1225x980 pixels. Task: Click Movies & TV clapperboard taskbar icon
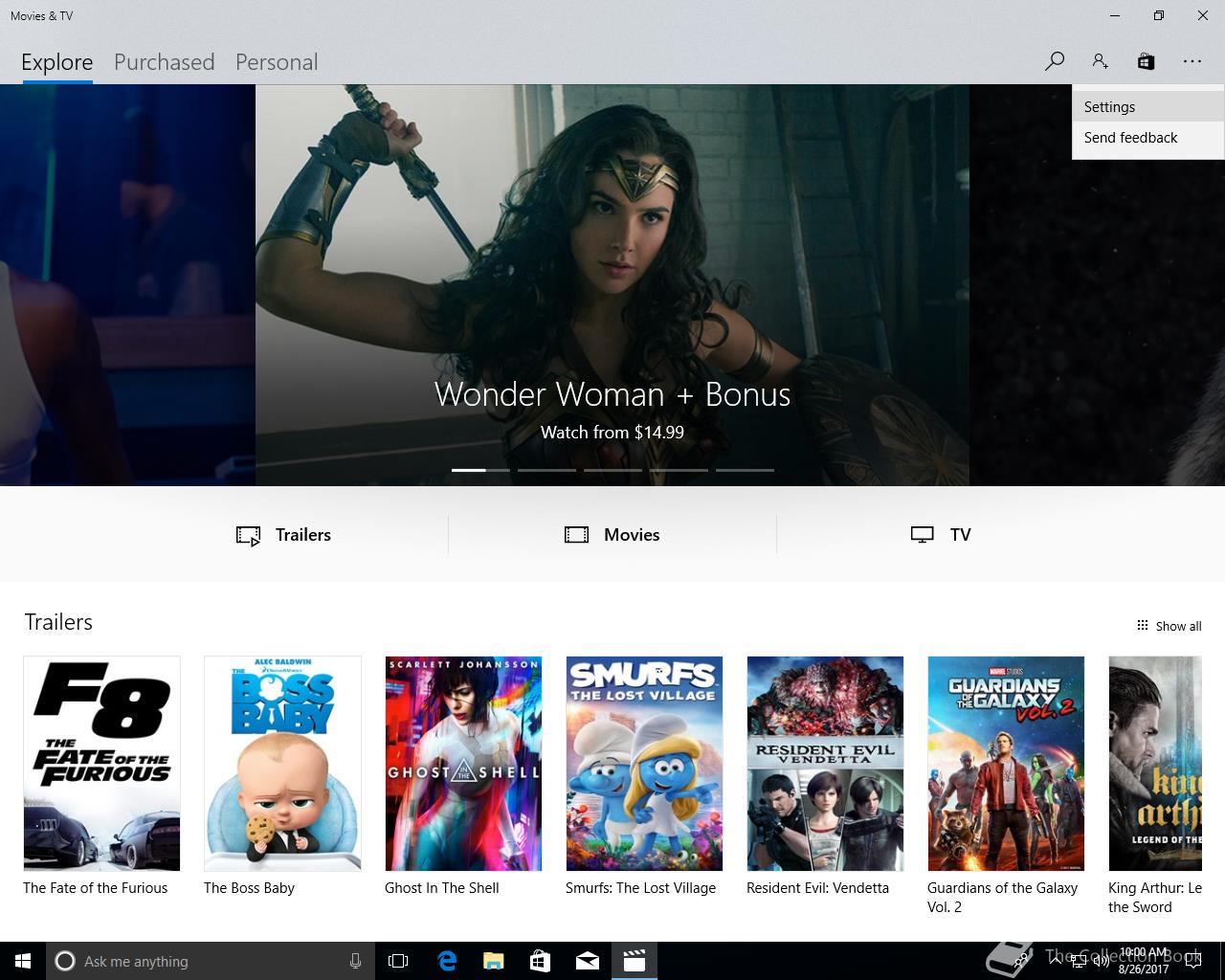coord(634,961)
